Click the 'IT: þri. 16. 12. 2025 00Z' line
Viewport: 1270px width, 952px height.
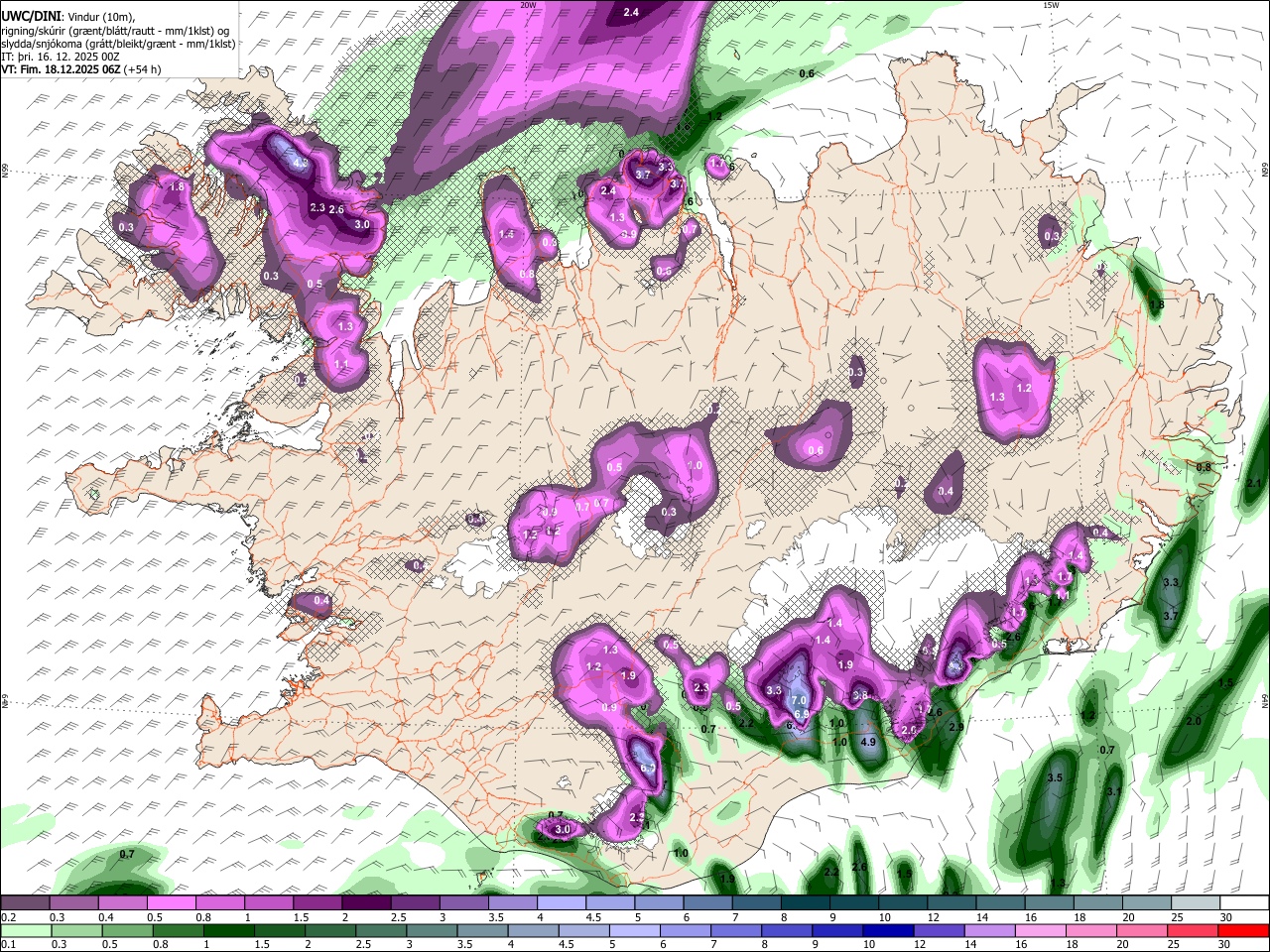point(61,57)
